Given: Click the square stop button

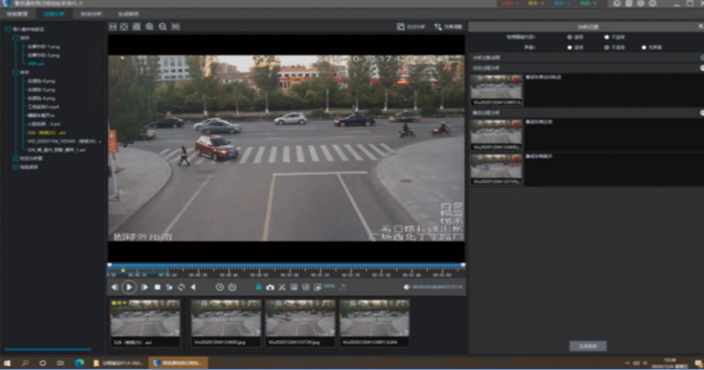Looking at the screenshot, I should coord(157,287).
